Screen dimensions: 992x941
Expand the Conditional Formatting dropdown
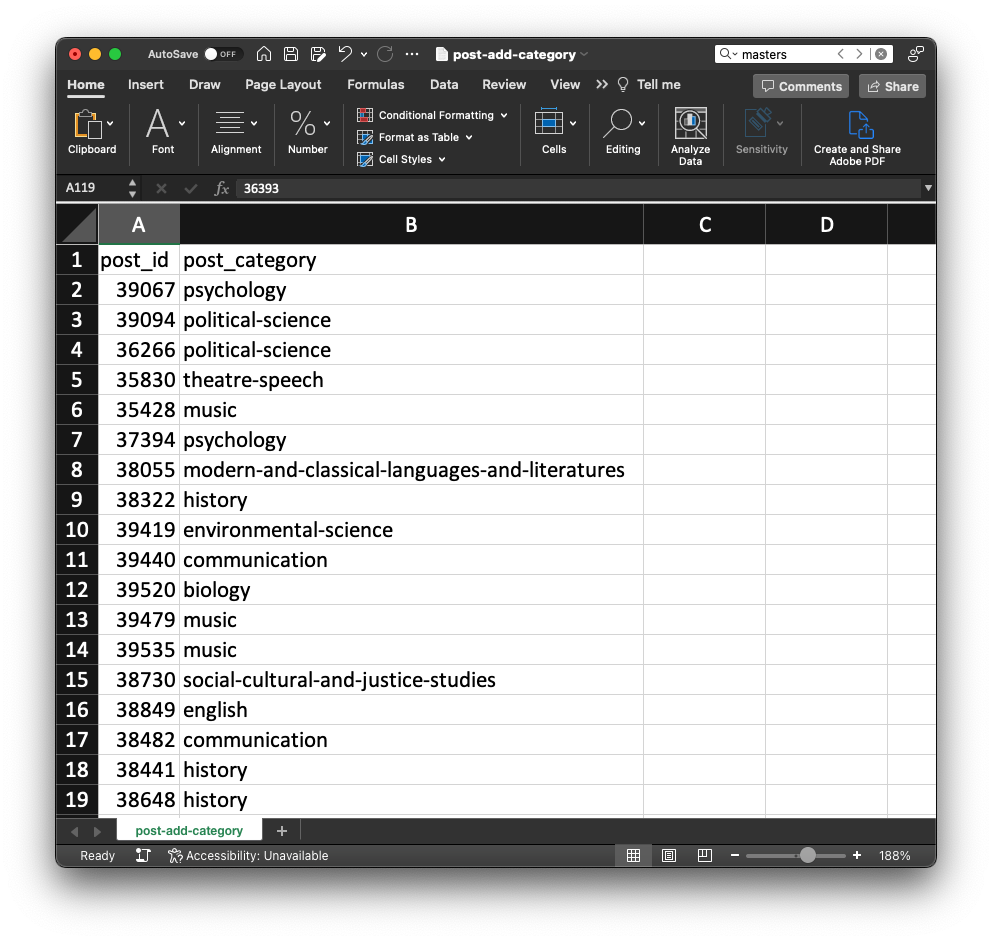pos(433,115)
